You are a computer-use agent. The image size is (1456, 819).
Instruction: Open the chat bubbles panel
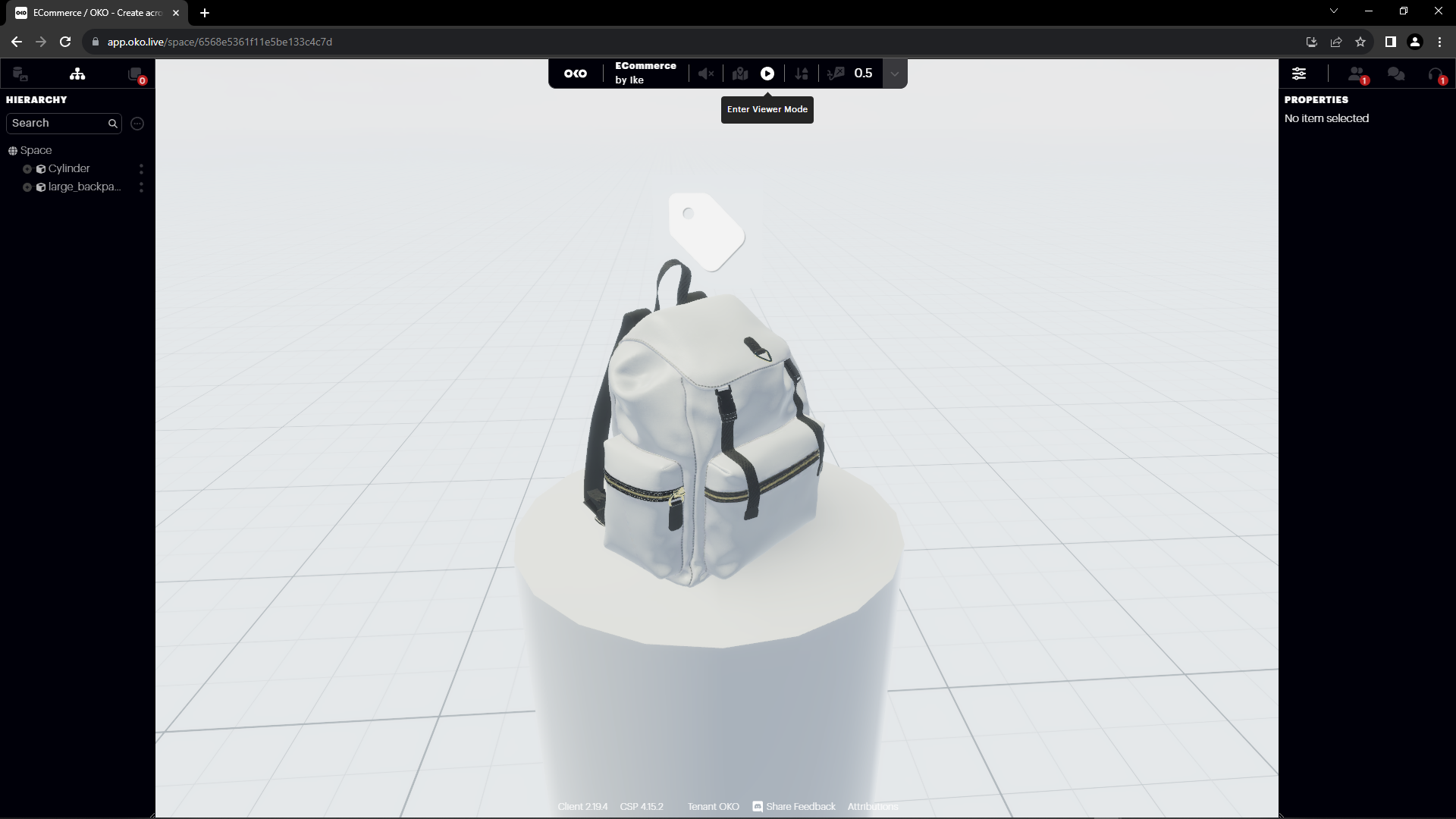click(x=1395, y=74)
